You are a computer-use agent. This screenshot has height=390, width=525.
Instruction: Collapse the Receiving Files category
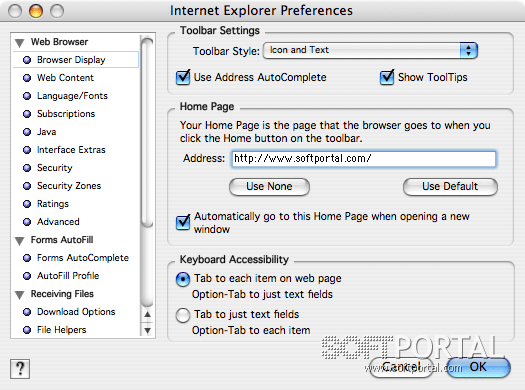tap(20, 295)
